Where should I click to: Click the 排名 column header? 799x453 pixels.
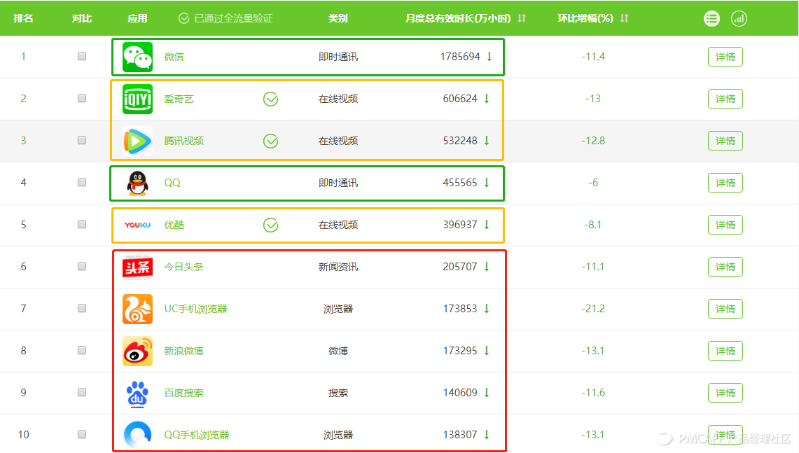[23, 18]
